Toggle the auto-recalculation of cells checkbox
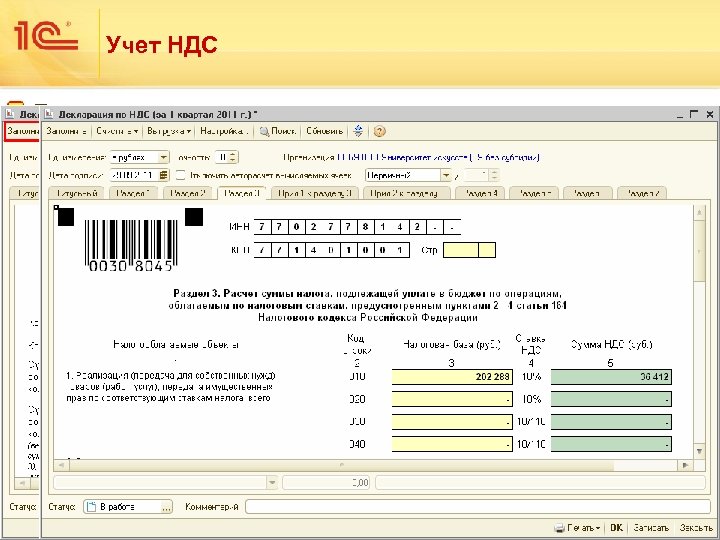 180,175
